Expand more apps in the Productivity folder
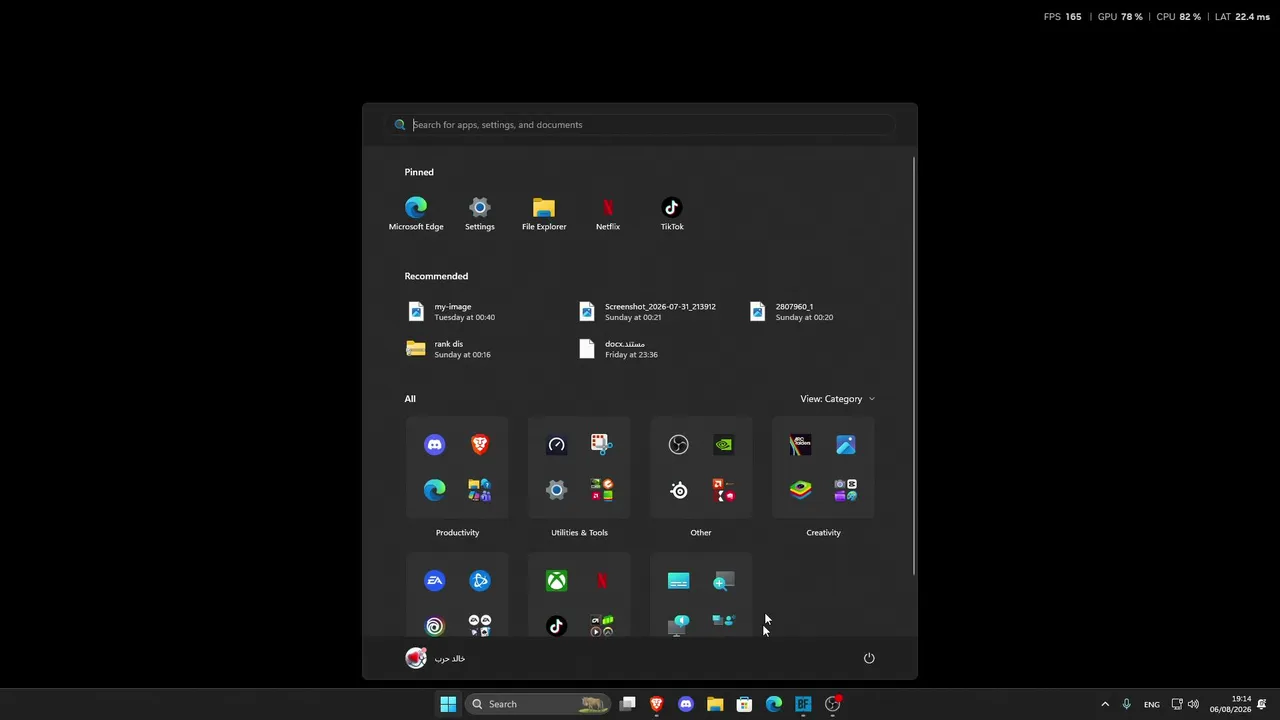This screenshot has height=720, width=1280. coord(480,490)
